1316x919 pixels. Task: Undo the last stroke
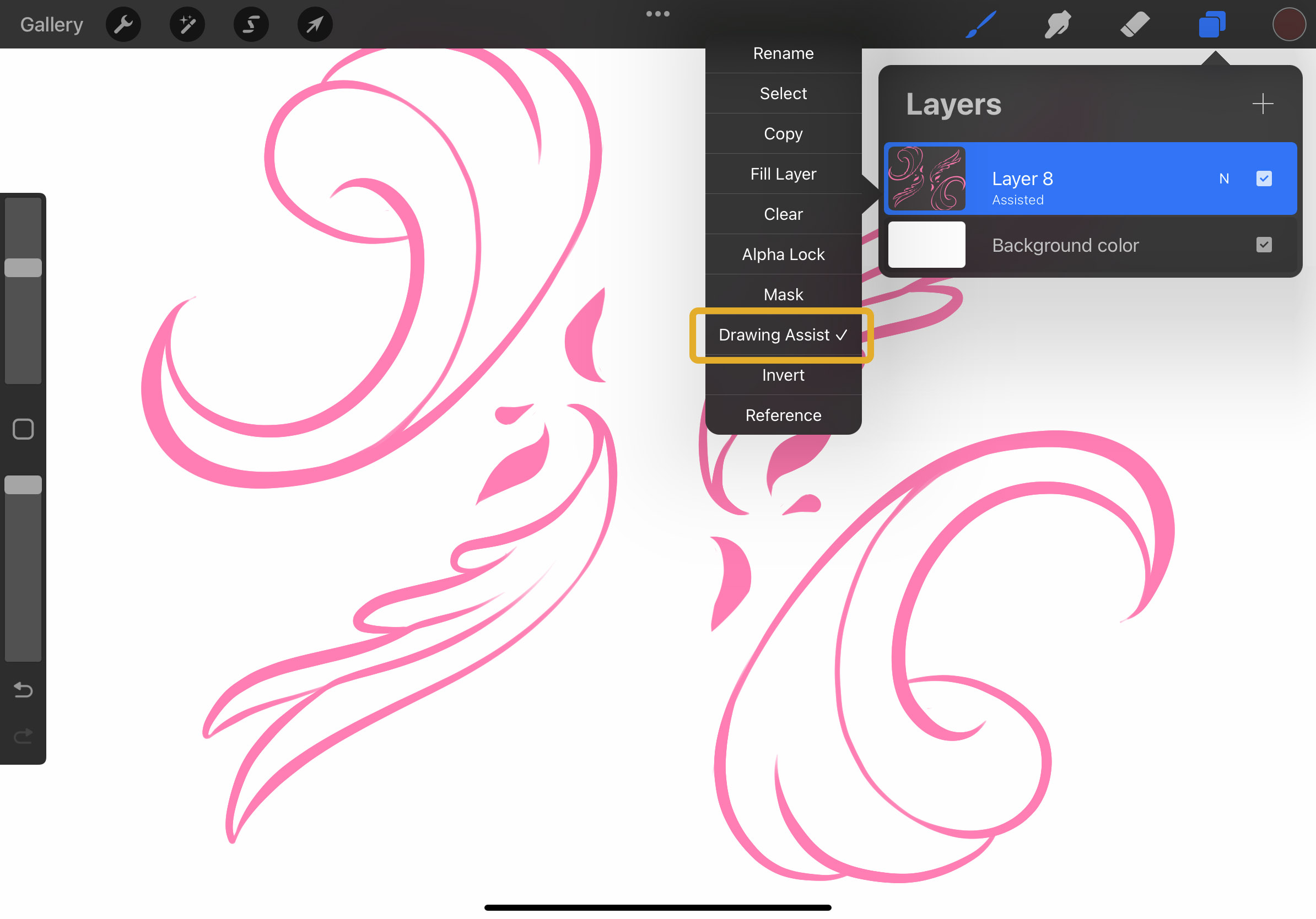point(23,690)
